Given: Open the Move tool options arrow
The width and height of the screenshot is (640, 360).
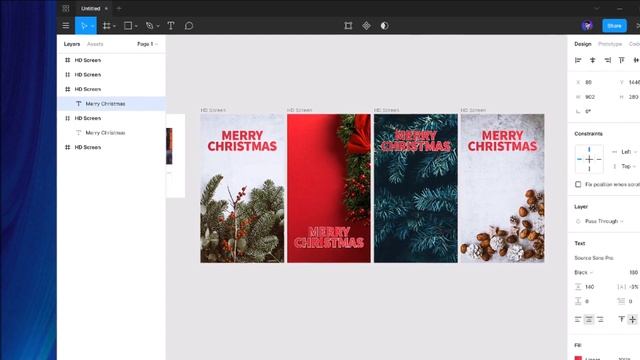Looking at the screenshot, I should (x=93, y=26).
